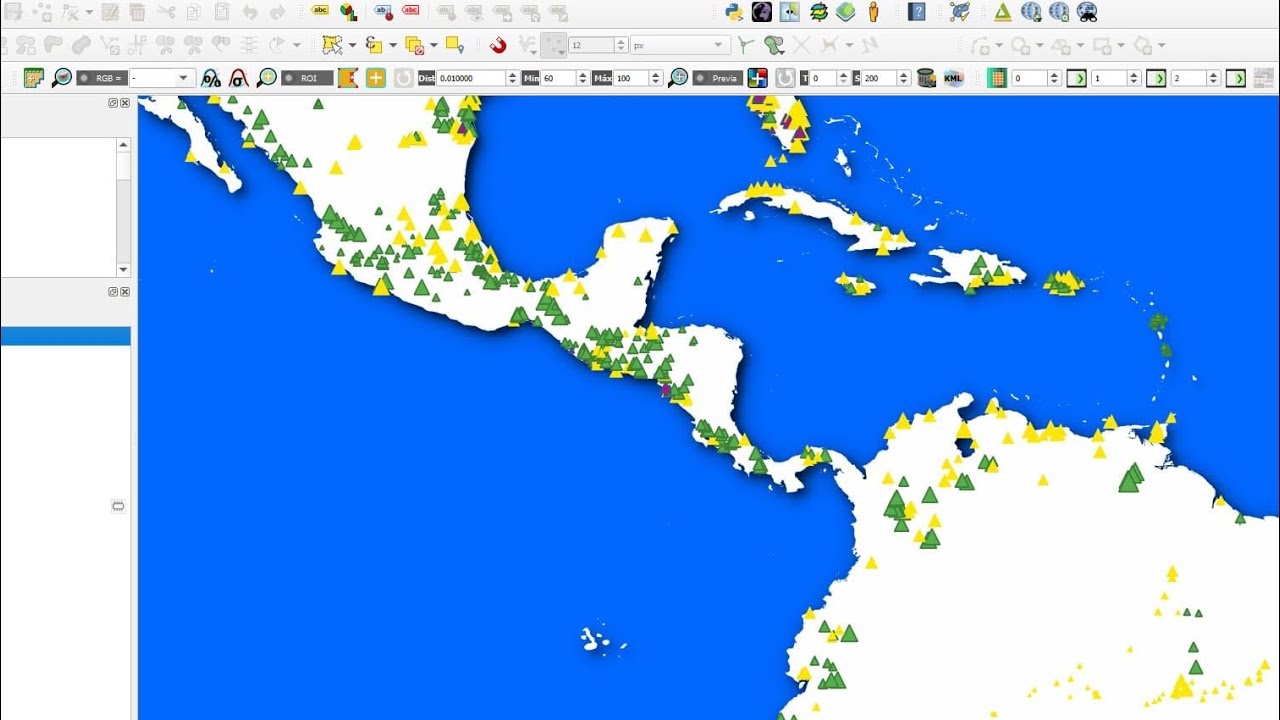The width and height of the screenshot is (1280, 720).
Task: Adjust the T transparency spinner arrows
Action: pyautogui.click(x=843, y=78)
